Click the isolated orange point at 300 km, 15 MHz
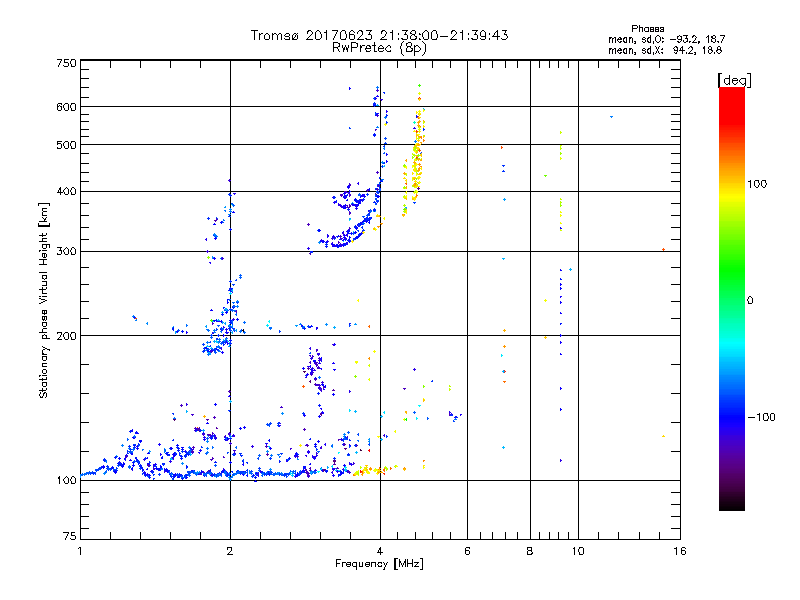Image resolution: width=800 pixels, height=600 pixels. click(663, 249)
